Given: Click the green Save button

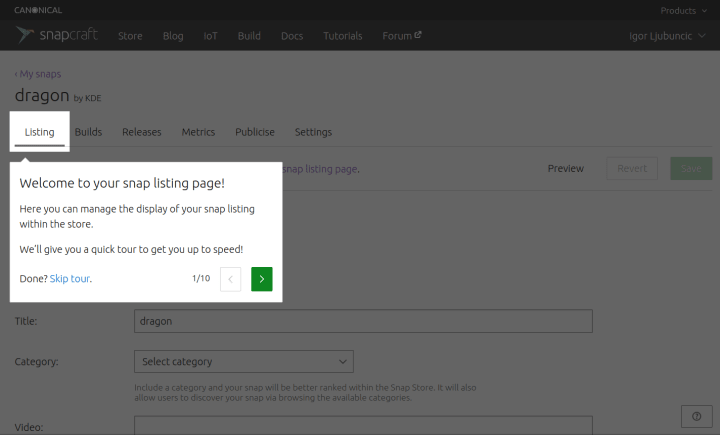Looking at the screenshot, I should (x=691, y=169).
